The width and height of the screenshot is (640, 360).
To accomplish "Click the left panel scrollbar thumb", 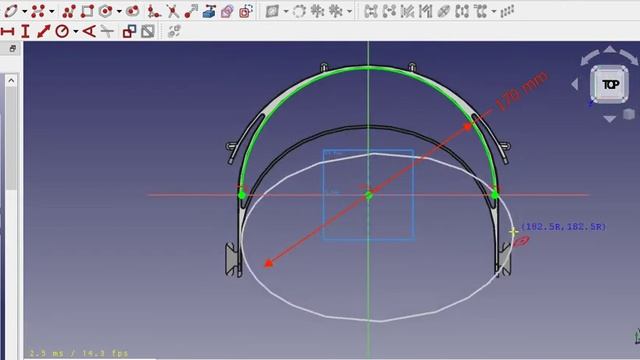I will pyautogui.click(x=11, y=138).
